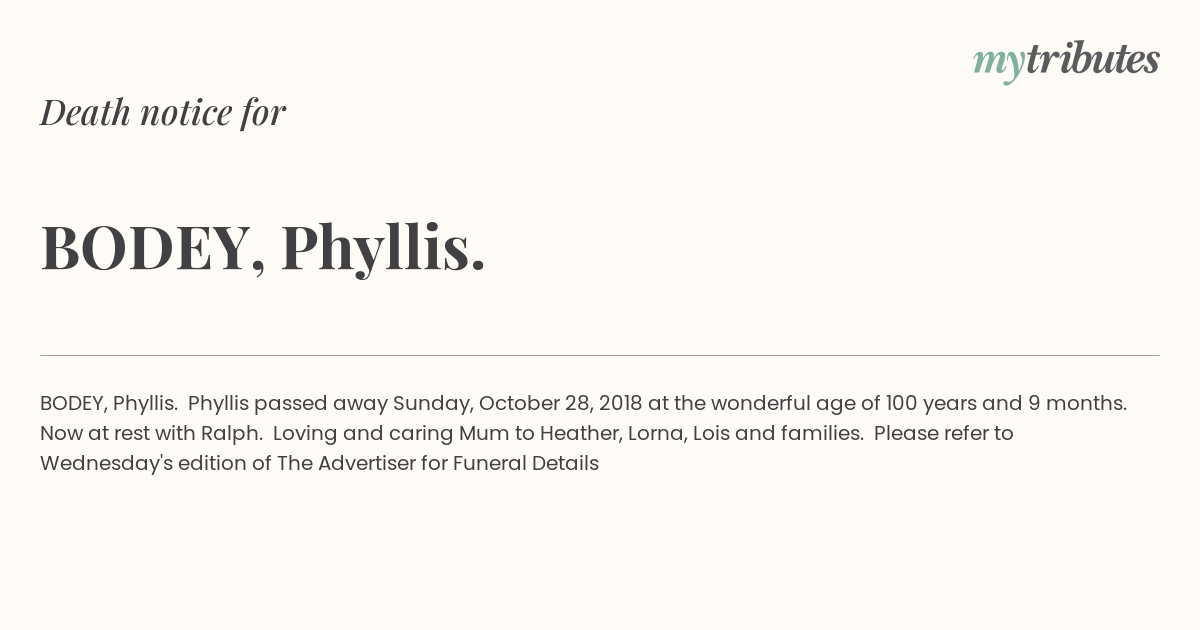
Task: Click 'Funeral Details' text
Action: tap(526, 464)
